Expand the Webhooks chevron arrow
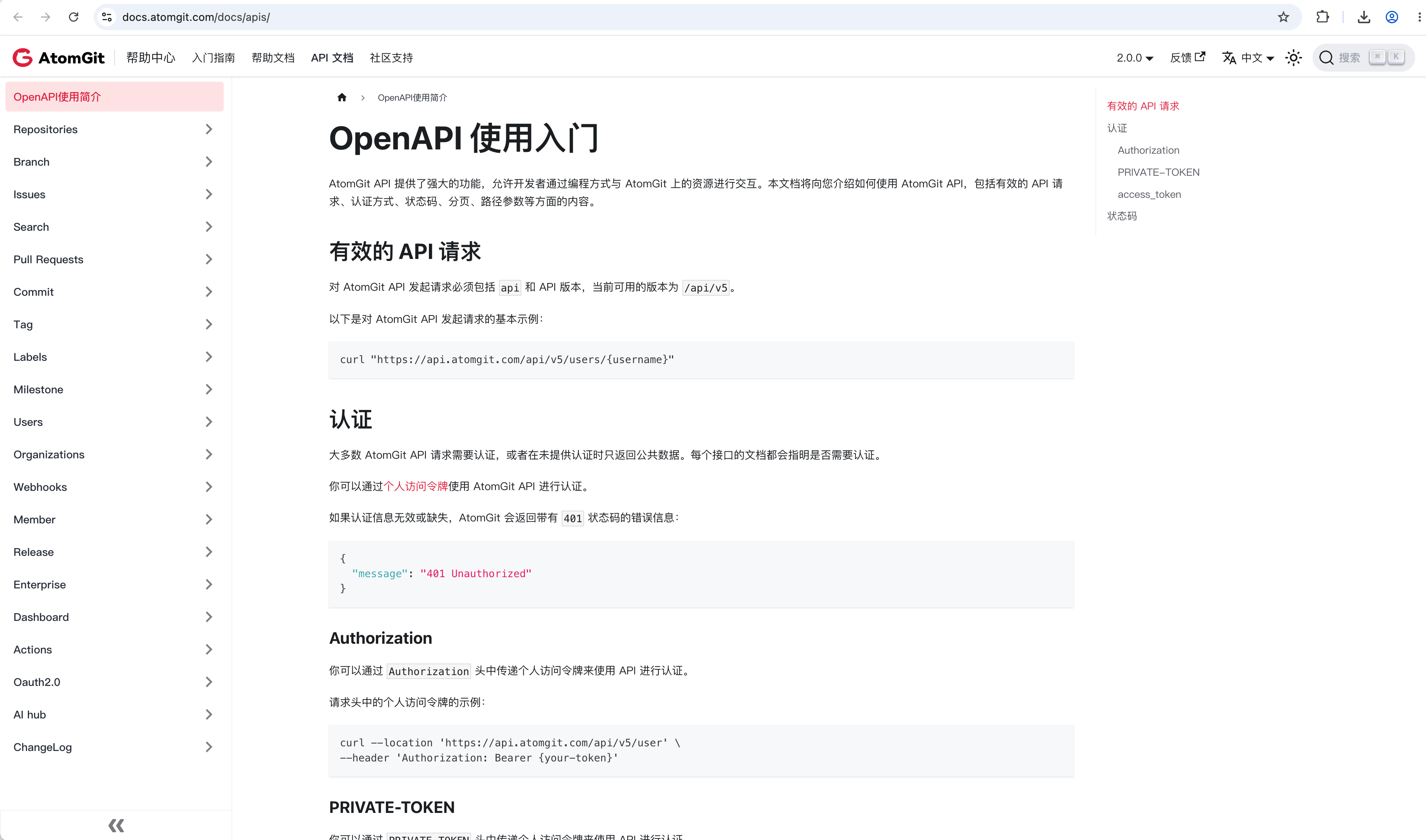This screenshot has width=1426, height=840. point(209,487)
